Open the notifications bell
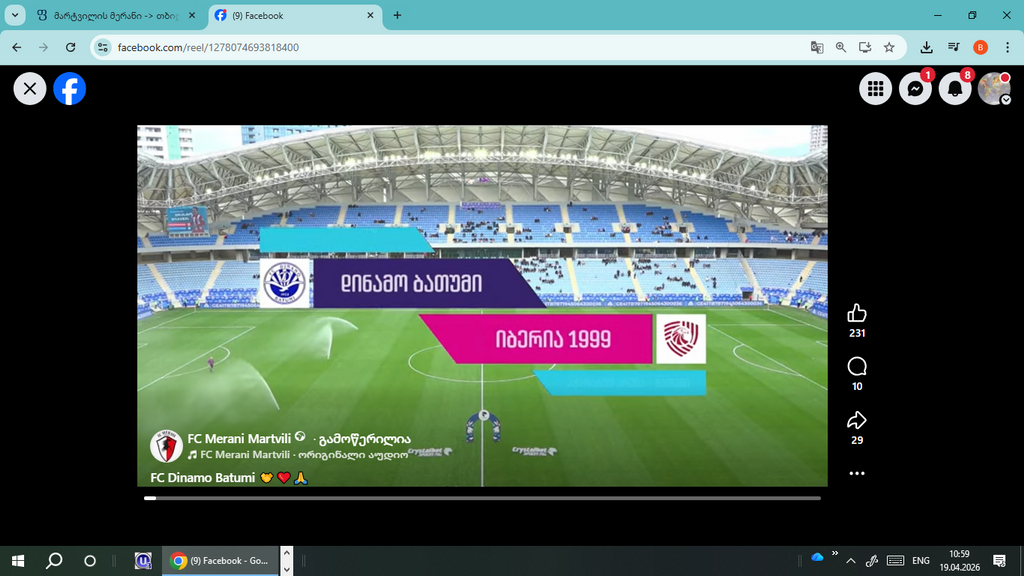This screenshot has width=1024, height=576. 955,89
